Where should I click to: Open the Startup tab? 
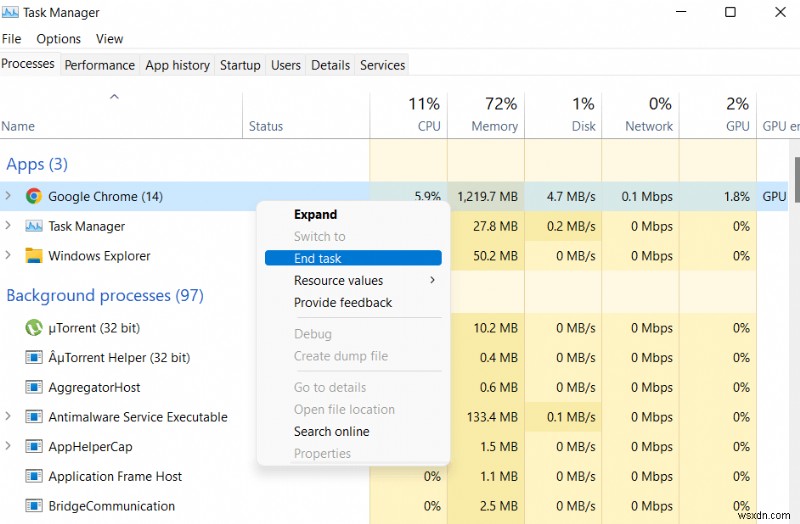click(x=240, y=65)
